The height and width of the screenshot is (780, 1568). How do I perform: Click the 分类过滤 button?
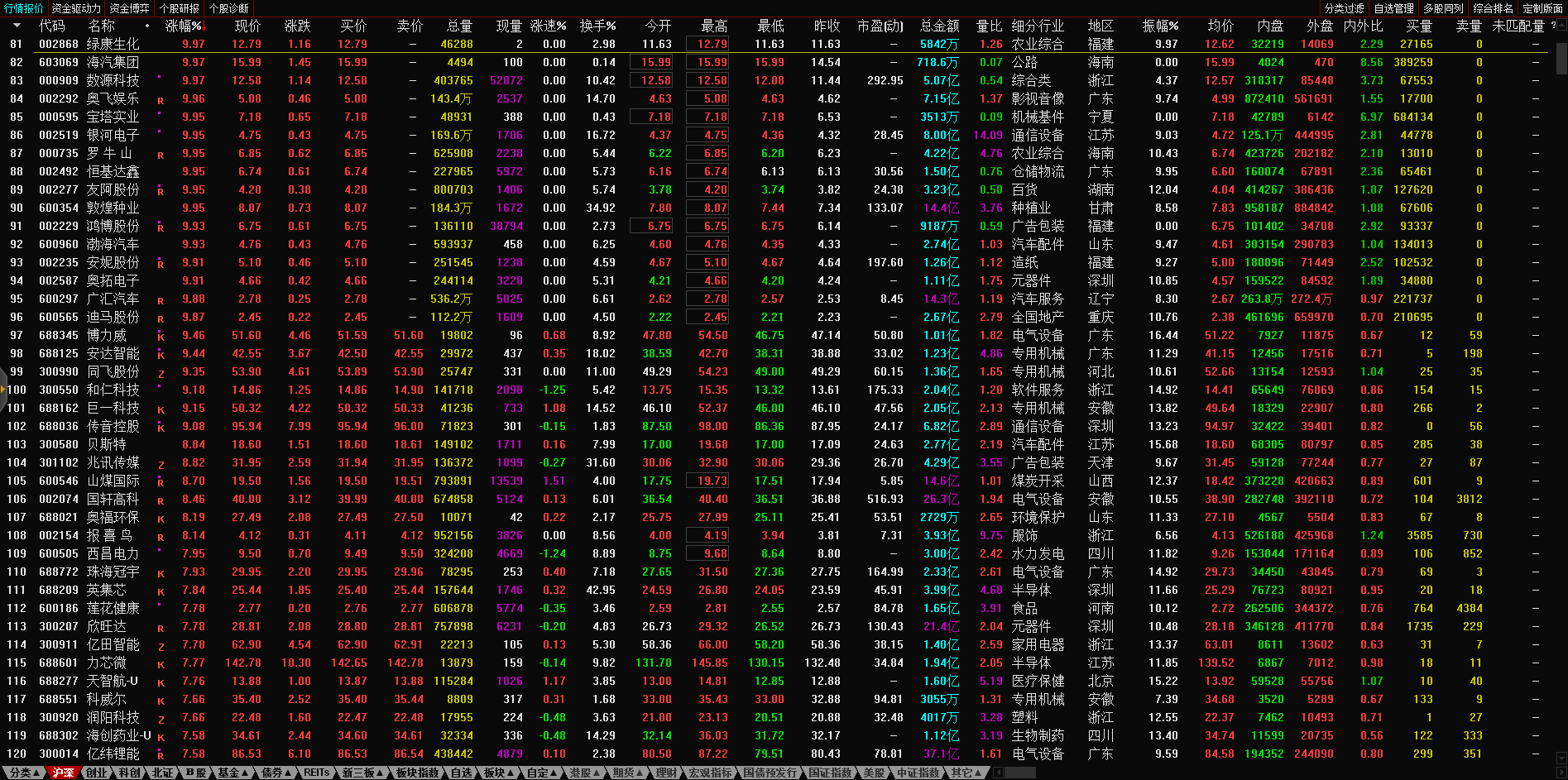click(x=1344, y=8)
